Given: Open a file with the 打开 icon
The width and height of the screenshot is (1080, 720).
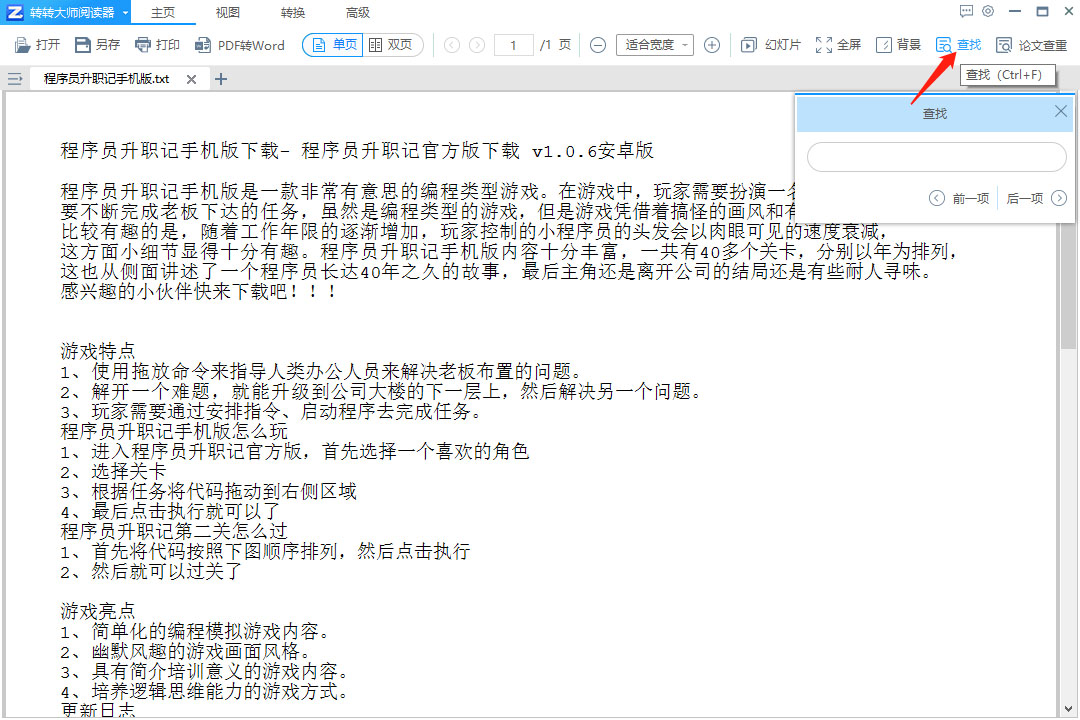Looking at the screenshot, I should pyautogui.click(x=36, y=45).
